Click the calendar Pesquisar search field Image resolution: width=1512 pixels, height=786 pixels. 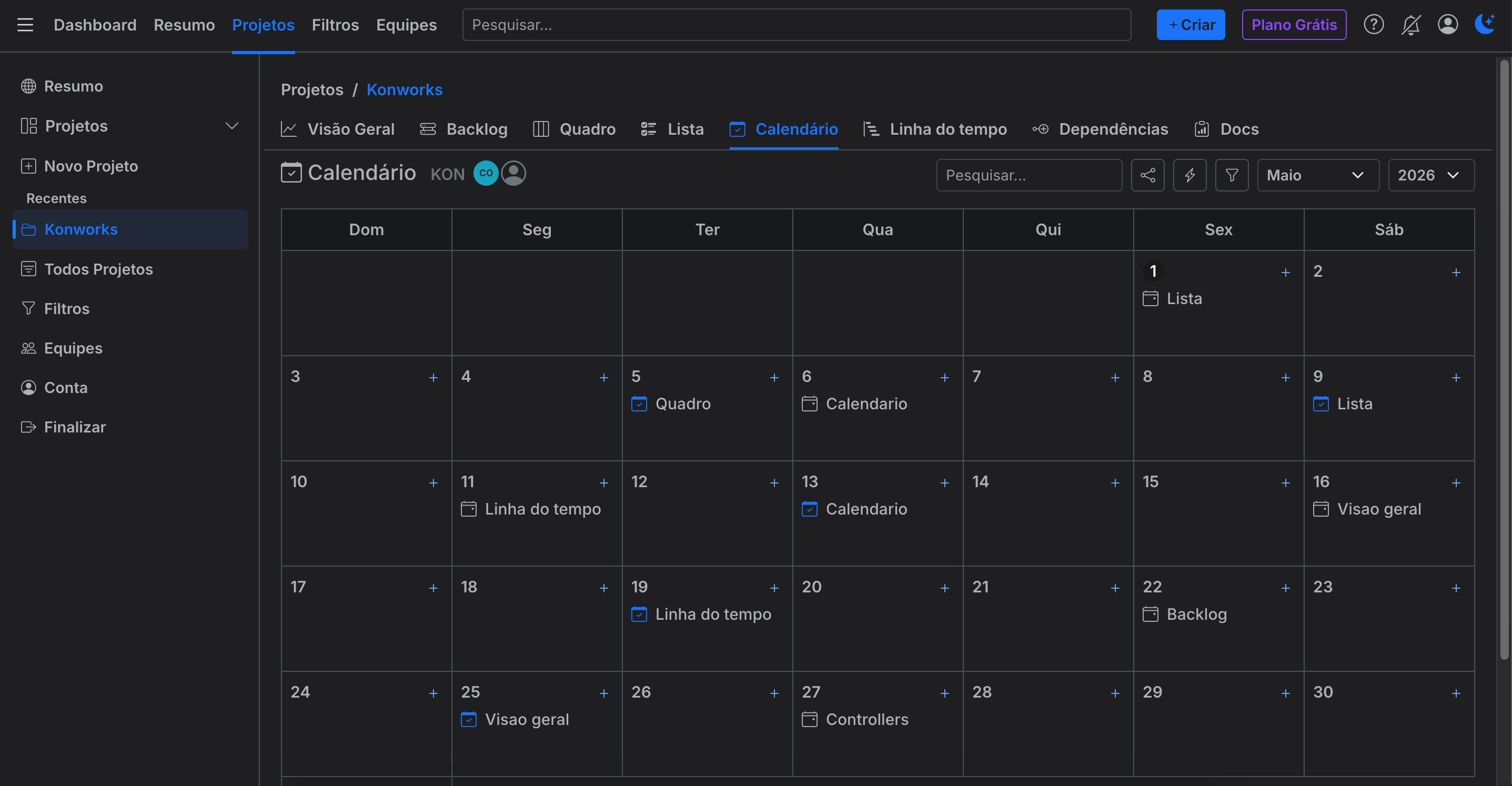coord(1029,175)
